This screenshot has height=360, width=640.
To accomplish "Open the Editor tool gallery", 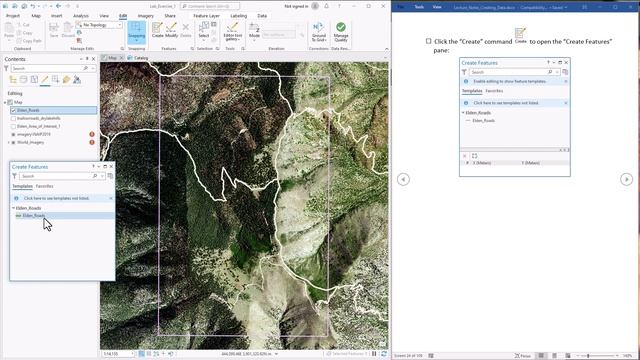I will point(233,31).
